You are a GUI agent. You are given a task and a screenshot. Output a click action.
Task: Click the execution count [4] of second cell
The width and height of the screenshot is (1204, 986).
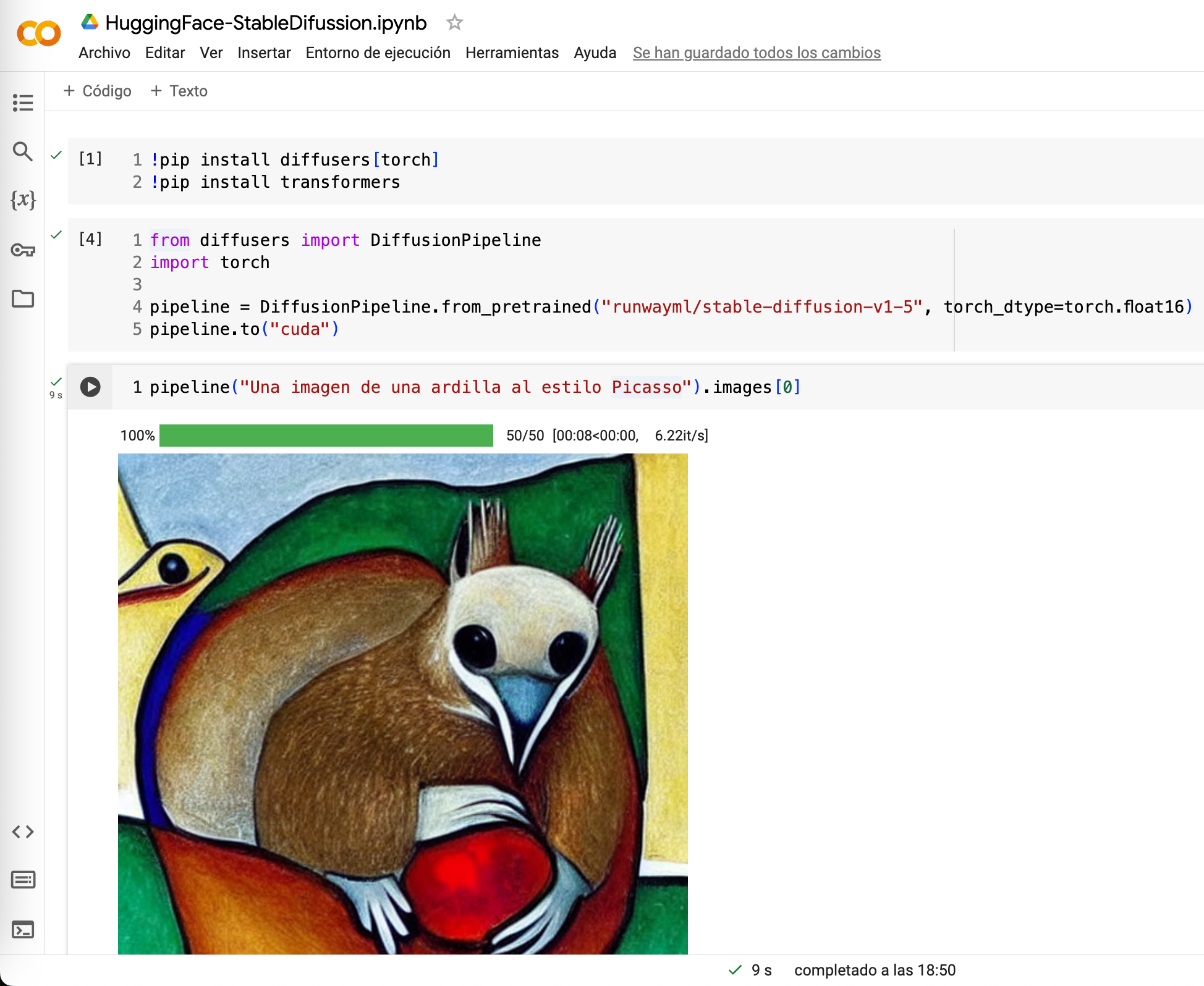point(90,239)
